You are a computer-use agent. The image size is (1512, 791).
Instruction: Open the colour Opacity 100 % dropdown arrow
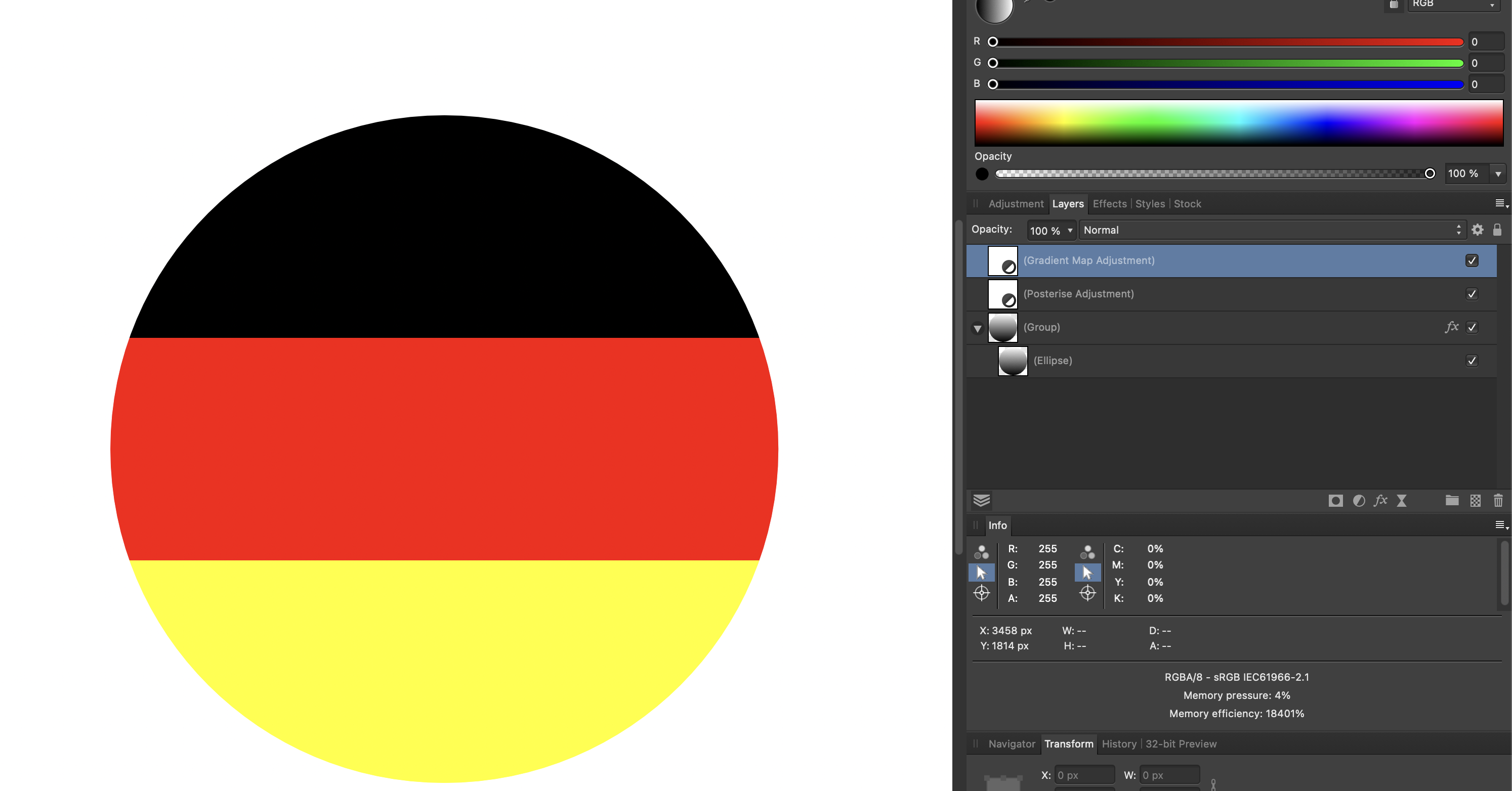point(1498,173)
